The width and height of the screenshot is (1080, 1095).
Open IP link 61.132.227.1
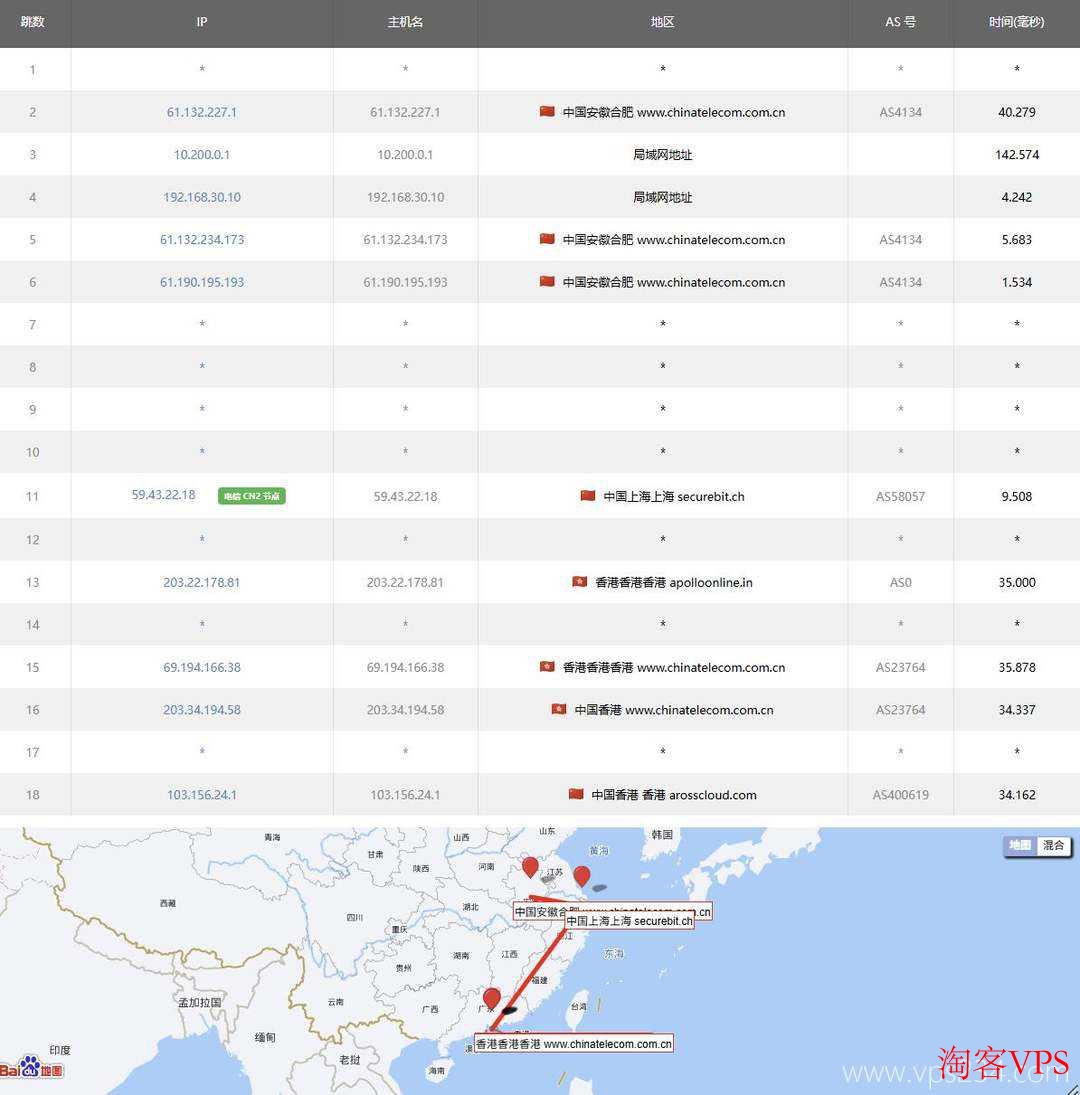tap(202, 112)
